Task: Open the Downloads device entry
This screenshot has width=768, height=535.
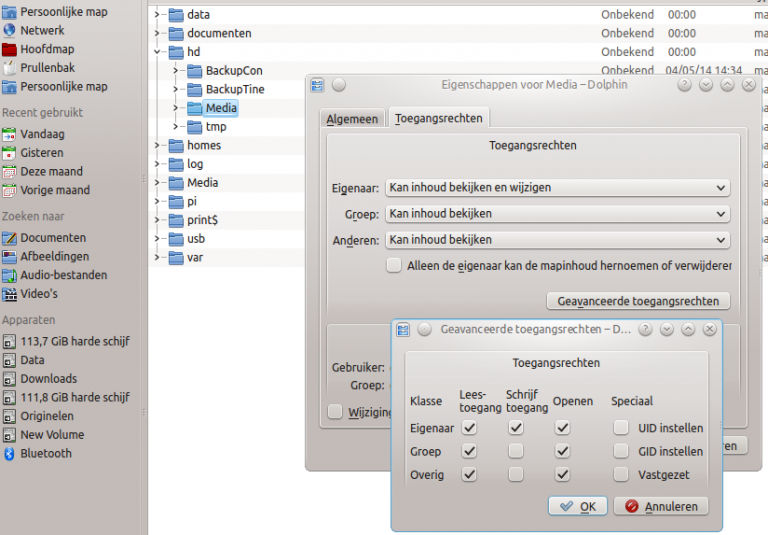Action: 48,378
